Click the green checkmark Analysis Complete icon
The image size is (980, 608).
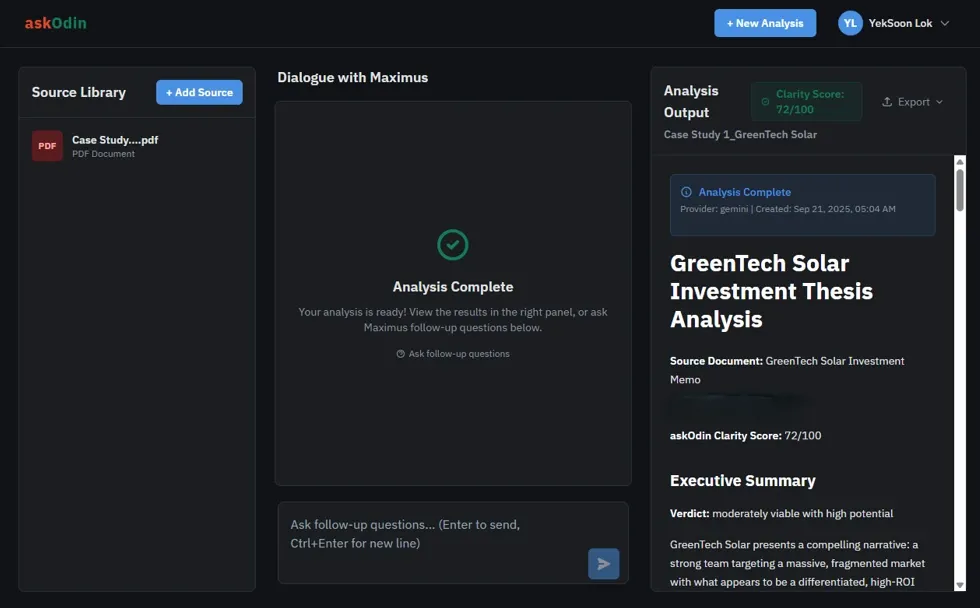click(x=453, y=244)
